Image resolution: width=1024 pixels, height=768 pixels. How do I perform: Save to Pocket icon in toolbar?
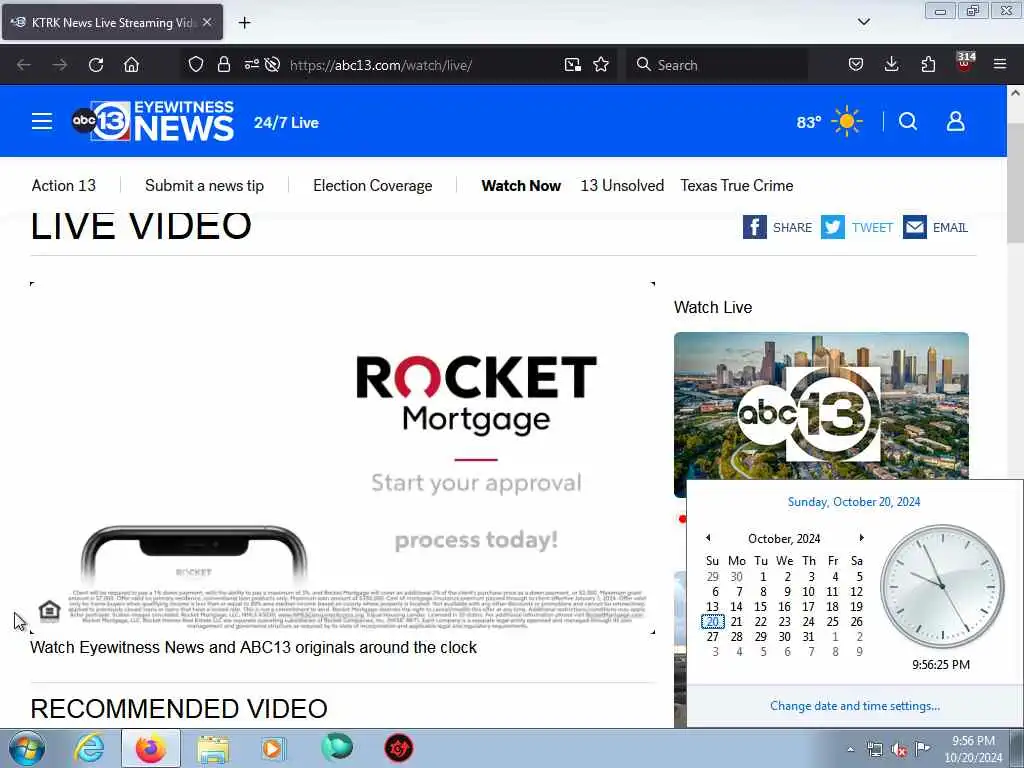856,64
